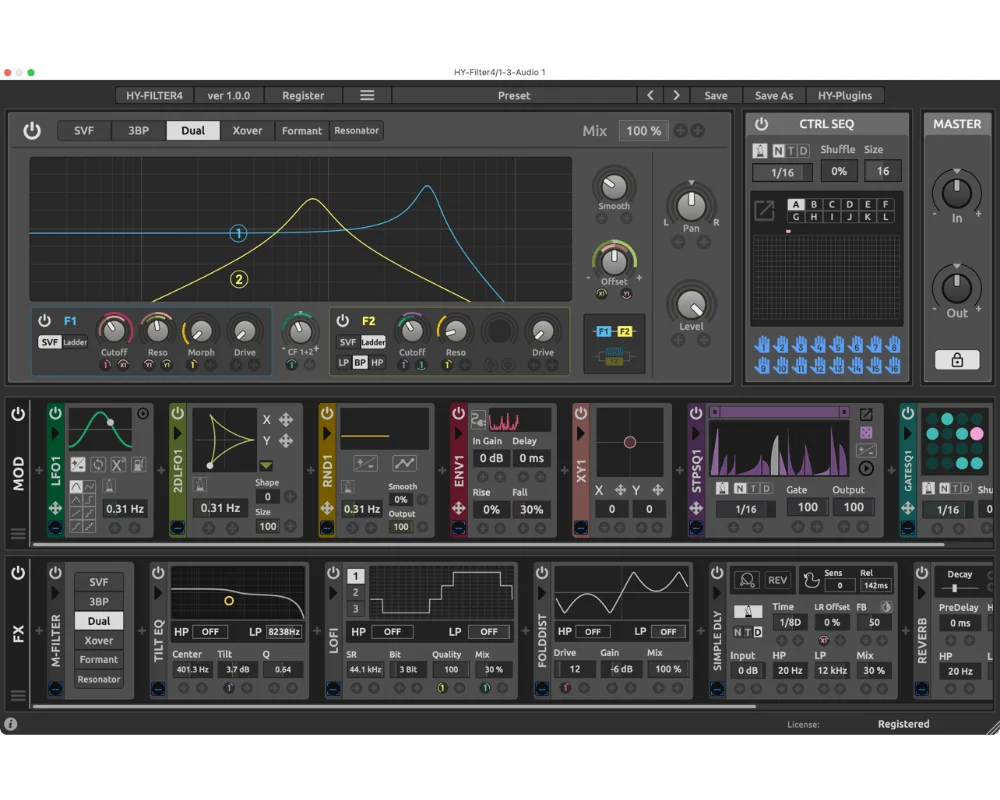This screenshot has height=800, width=1000.
Task: Select the Dual filter tab
Action: (x=193, y=131)
